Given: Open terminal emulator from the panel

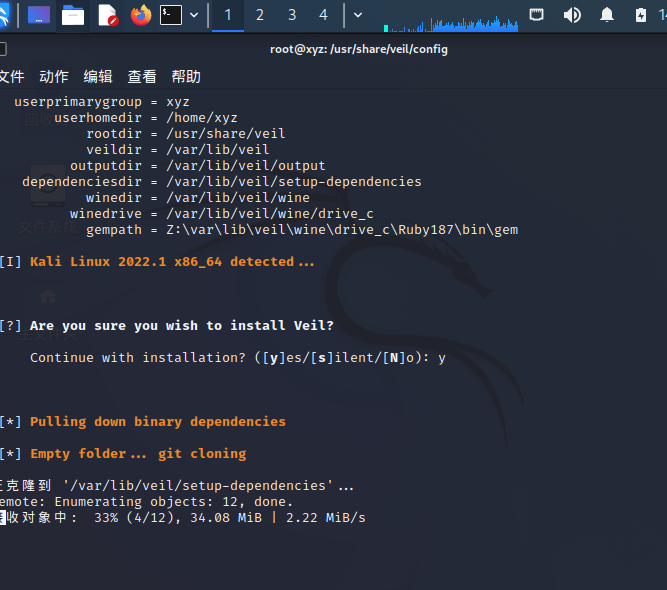Looking at the screenshot, I should [171, 15].
